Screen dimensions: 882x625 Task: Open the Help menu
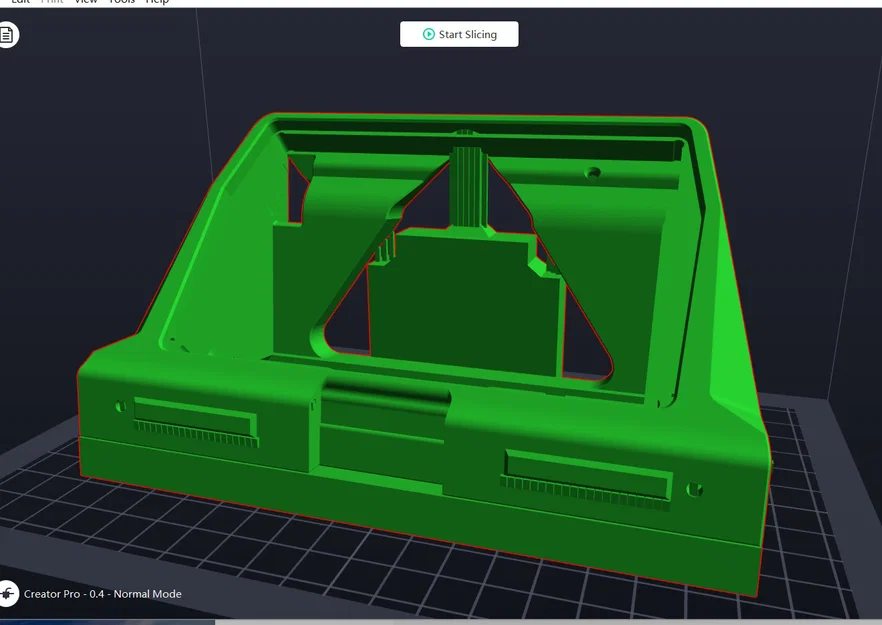pos(158,2)
